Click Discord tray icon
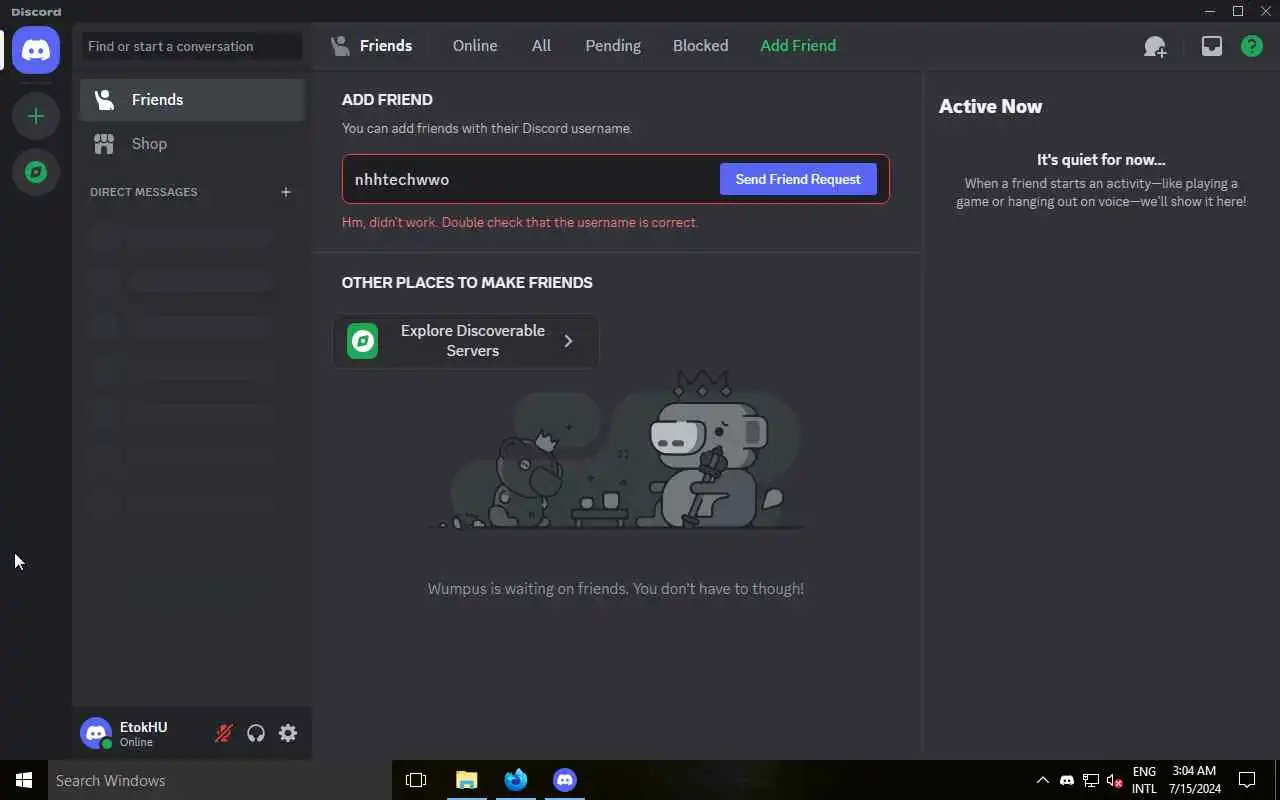Viewport: 1280px width, 800px height. pyautogui.click(x=1067, y=780)
